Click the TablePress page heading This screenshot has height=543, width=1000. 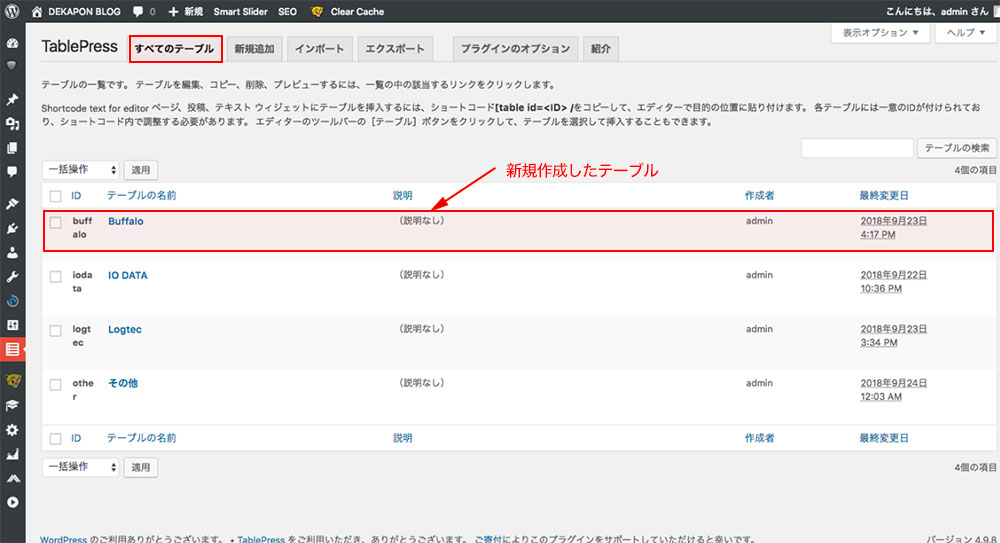(x=80, y=47)
